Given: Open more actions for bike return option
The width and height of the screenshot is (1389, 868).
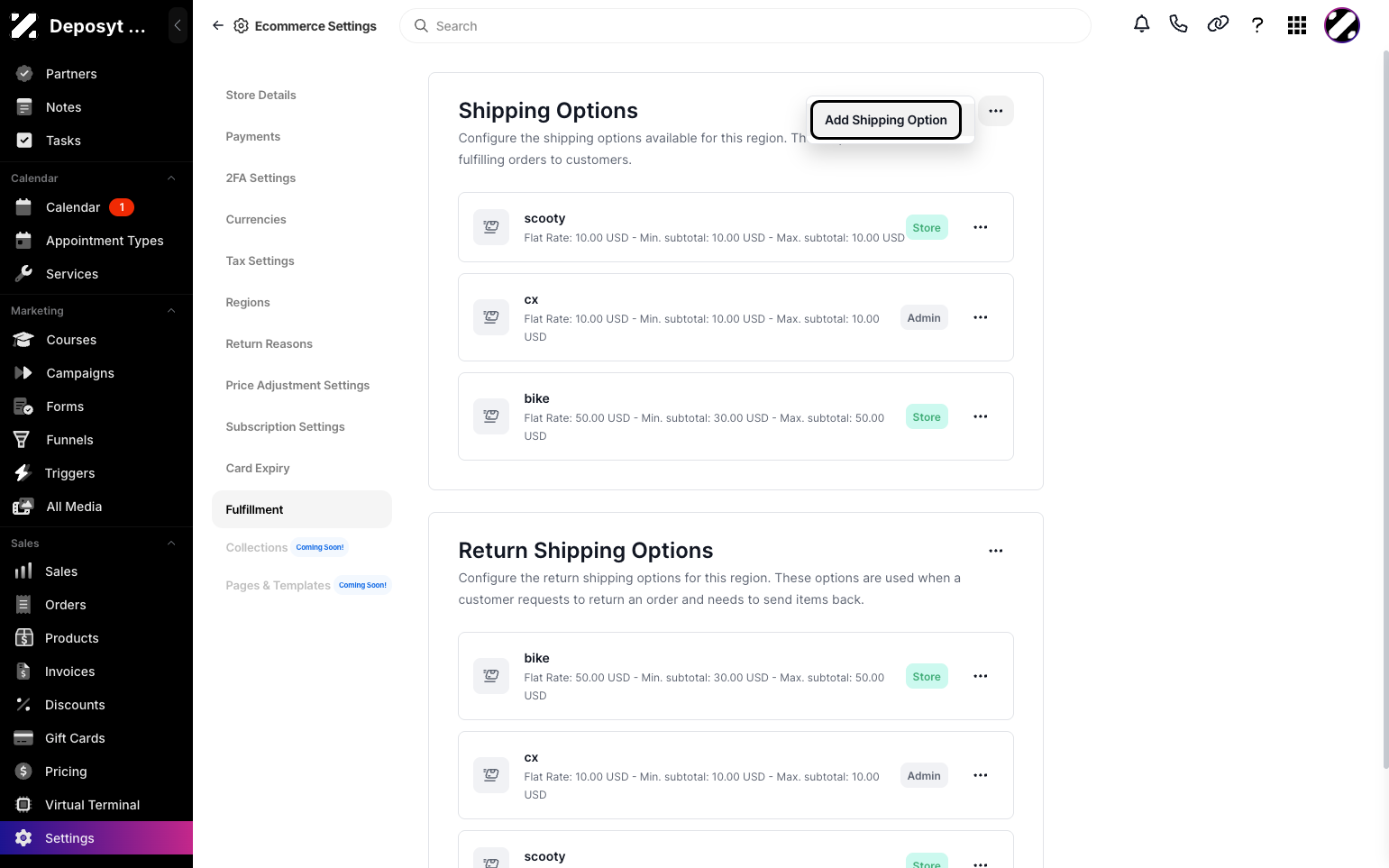Looking at the screenshot, I should [x=981, y=676].
